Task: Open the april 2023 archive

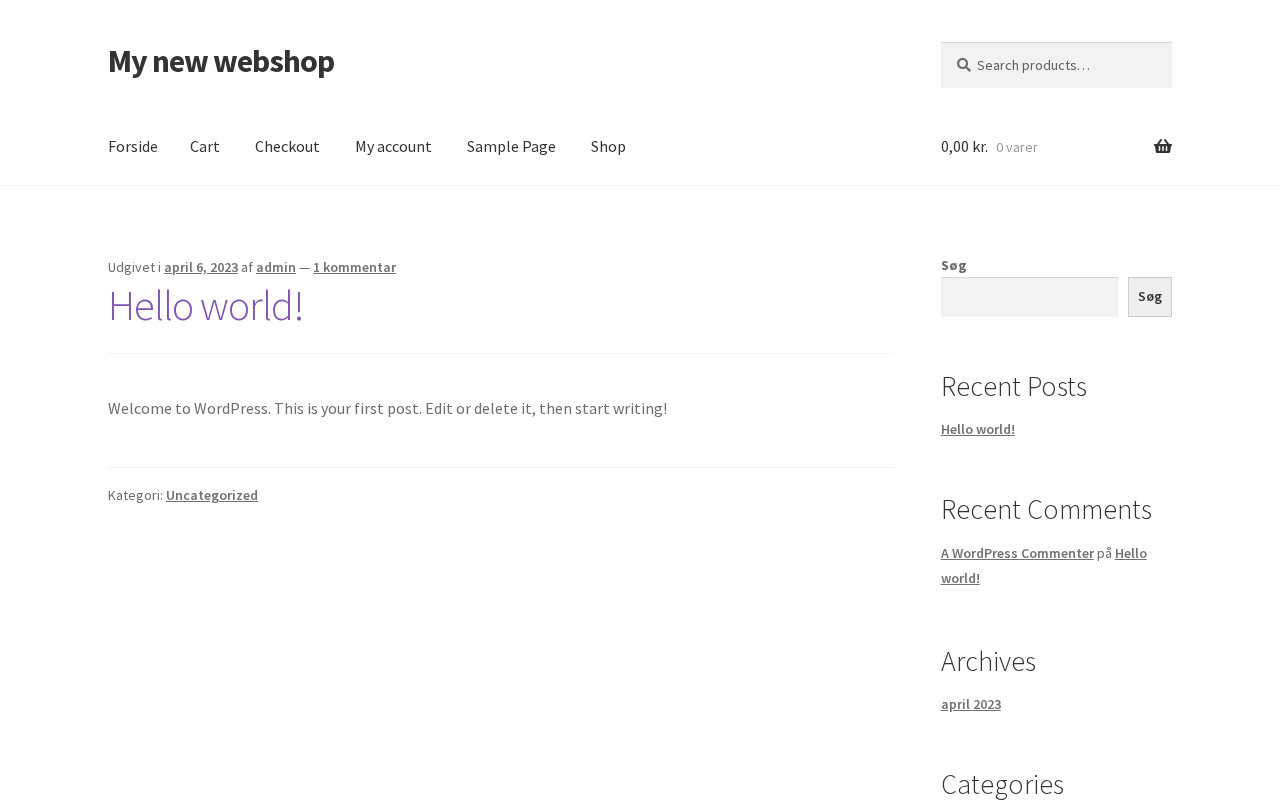Action: [x=970, y=704]
